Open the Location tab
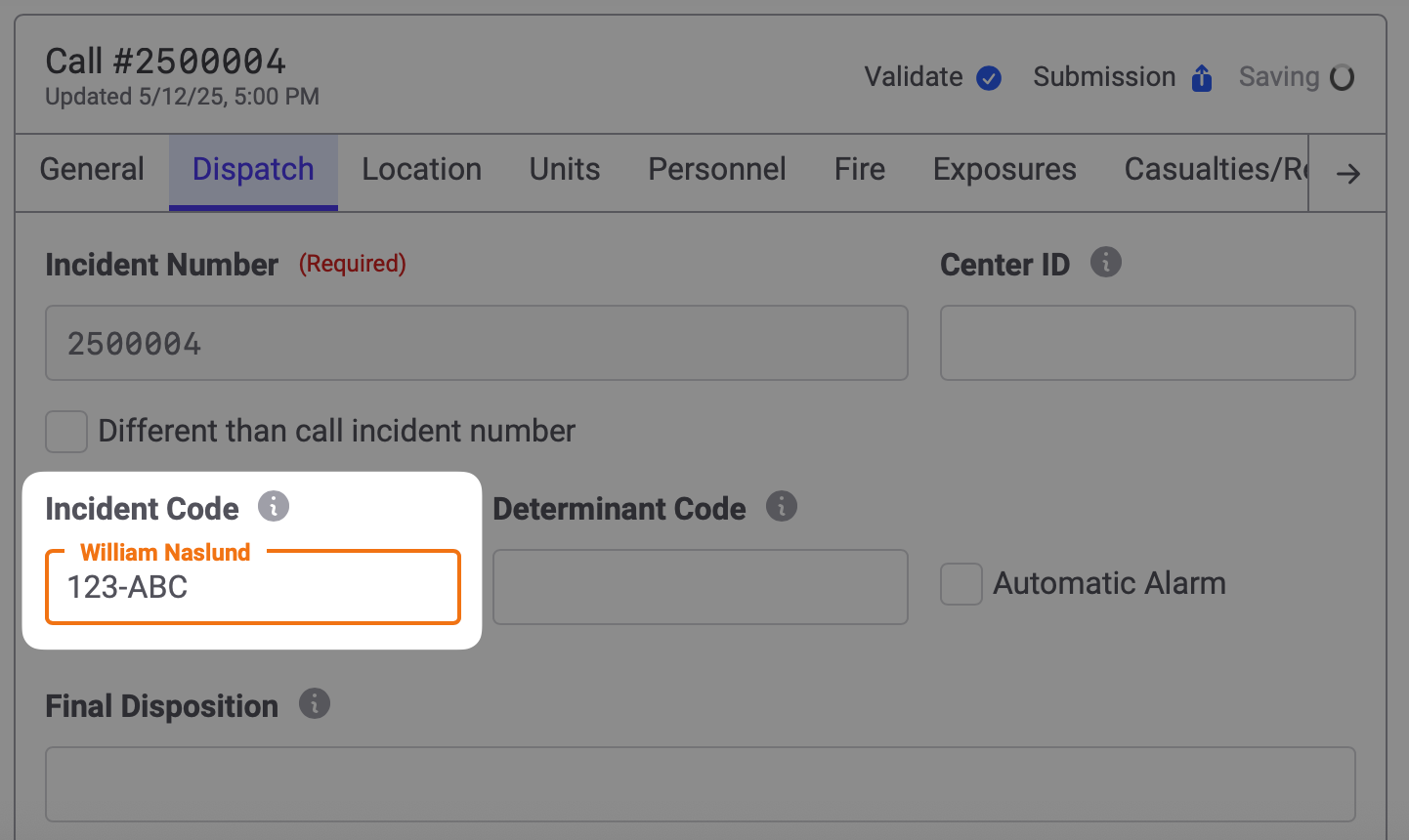Screen dimensions: 1409x840 point(422,170)
